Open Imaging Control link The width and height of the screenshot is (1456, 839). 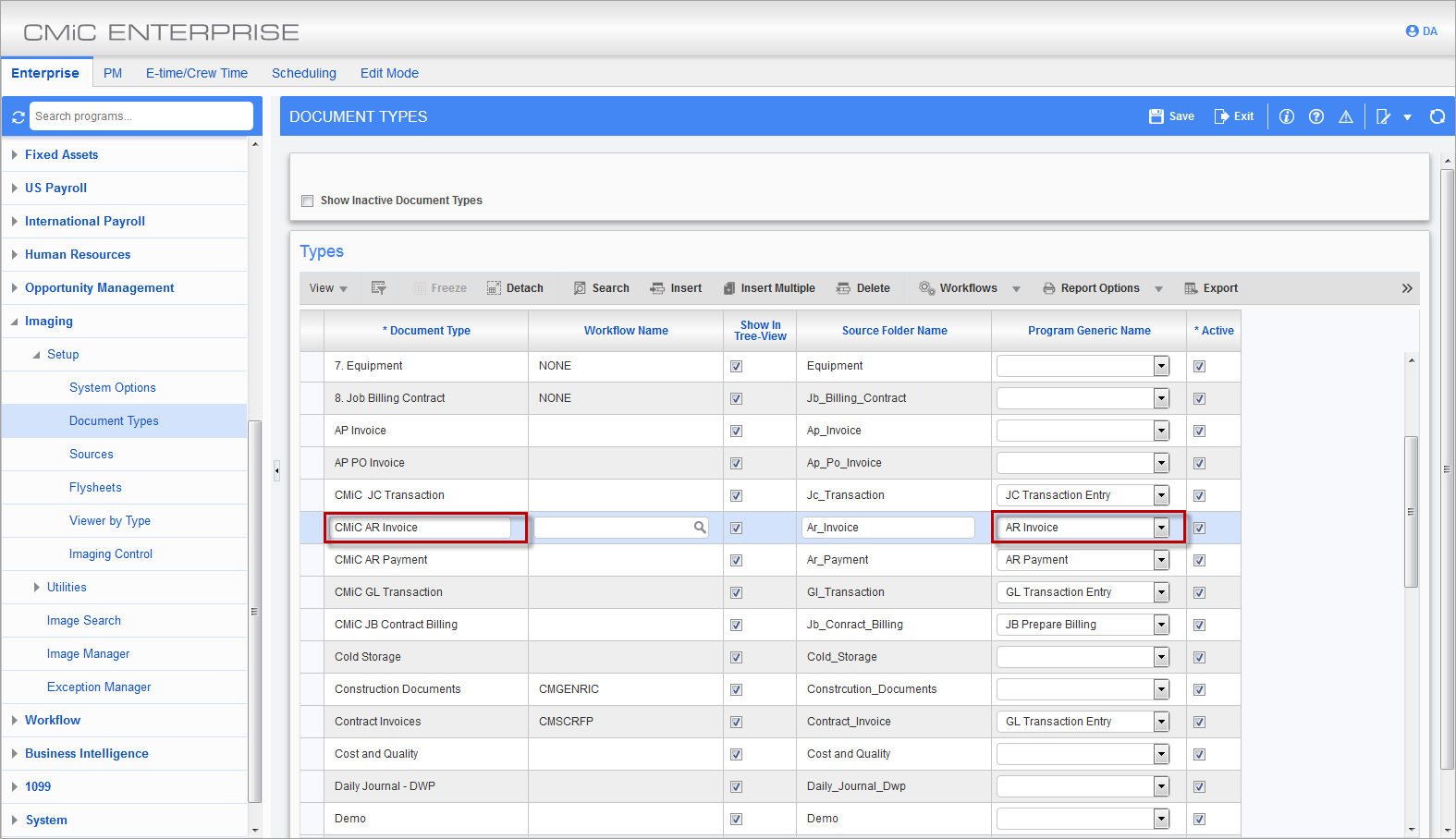[x=111, y=553]
